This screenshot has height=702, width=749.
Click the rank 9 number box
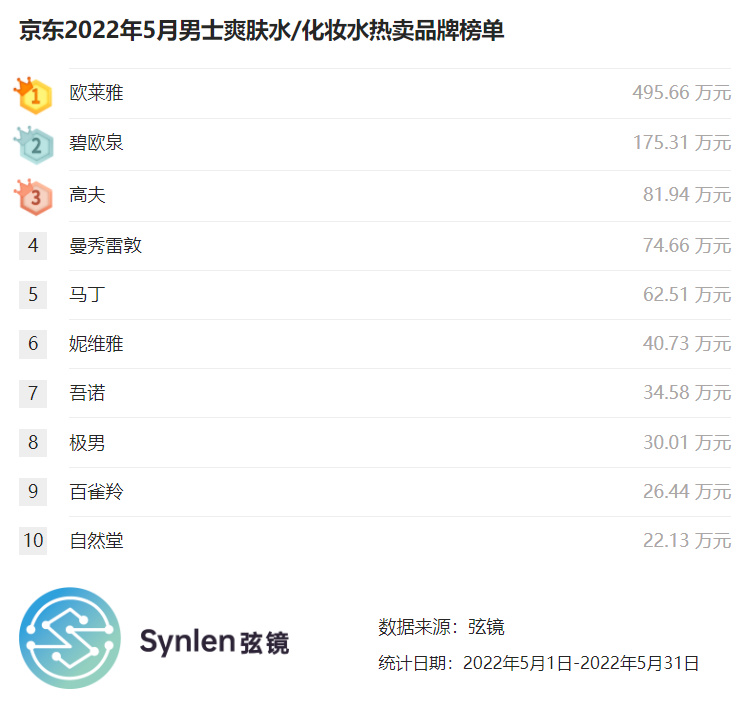pyautogui.click(x=33, y=492)
